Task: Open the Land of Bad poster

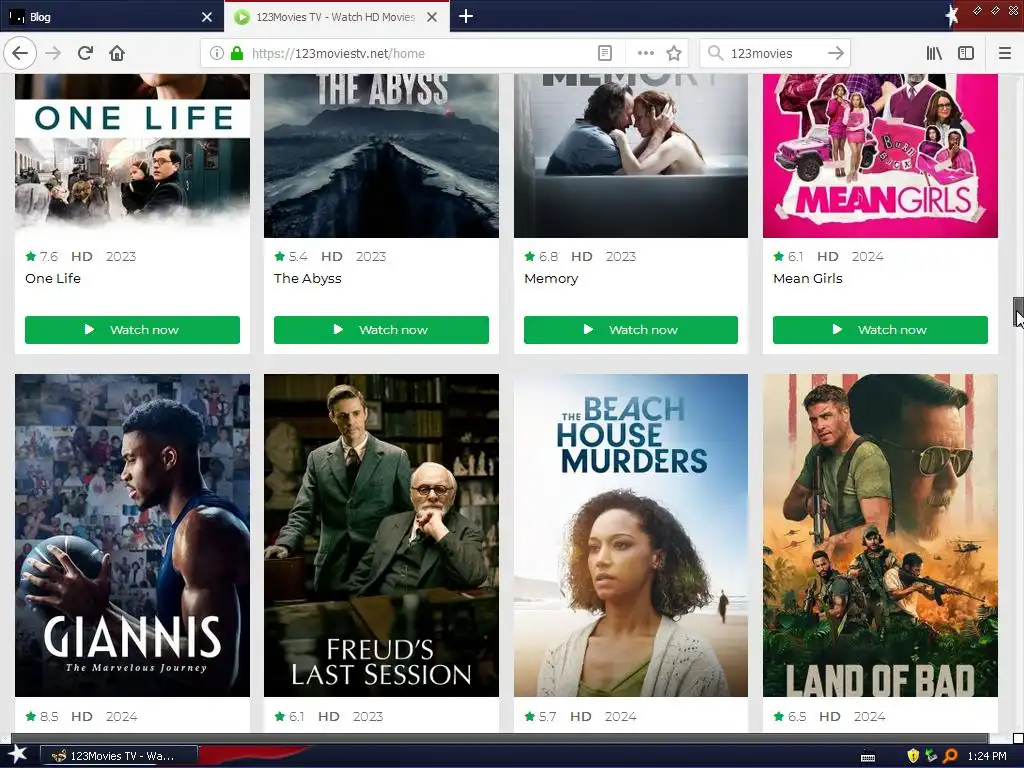Action: click(x=880, y=536)
